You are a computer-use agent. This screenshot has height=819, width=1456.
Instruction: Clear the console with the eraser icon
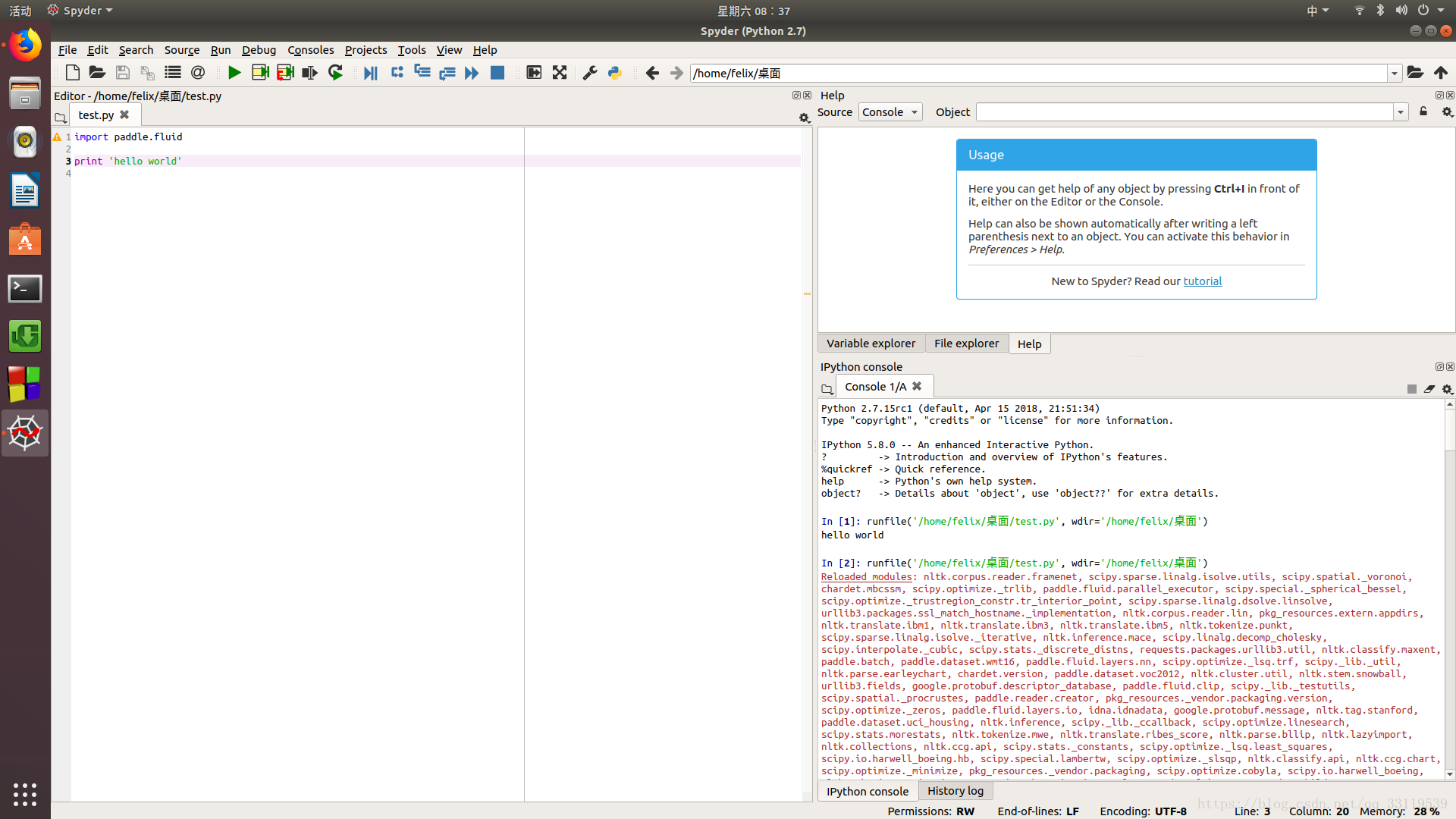click(1429, 389)
